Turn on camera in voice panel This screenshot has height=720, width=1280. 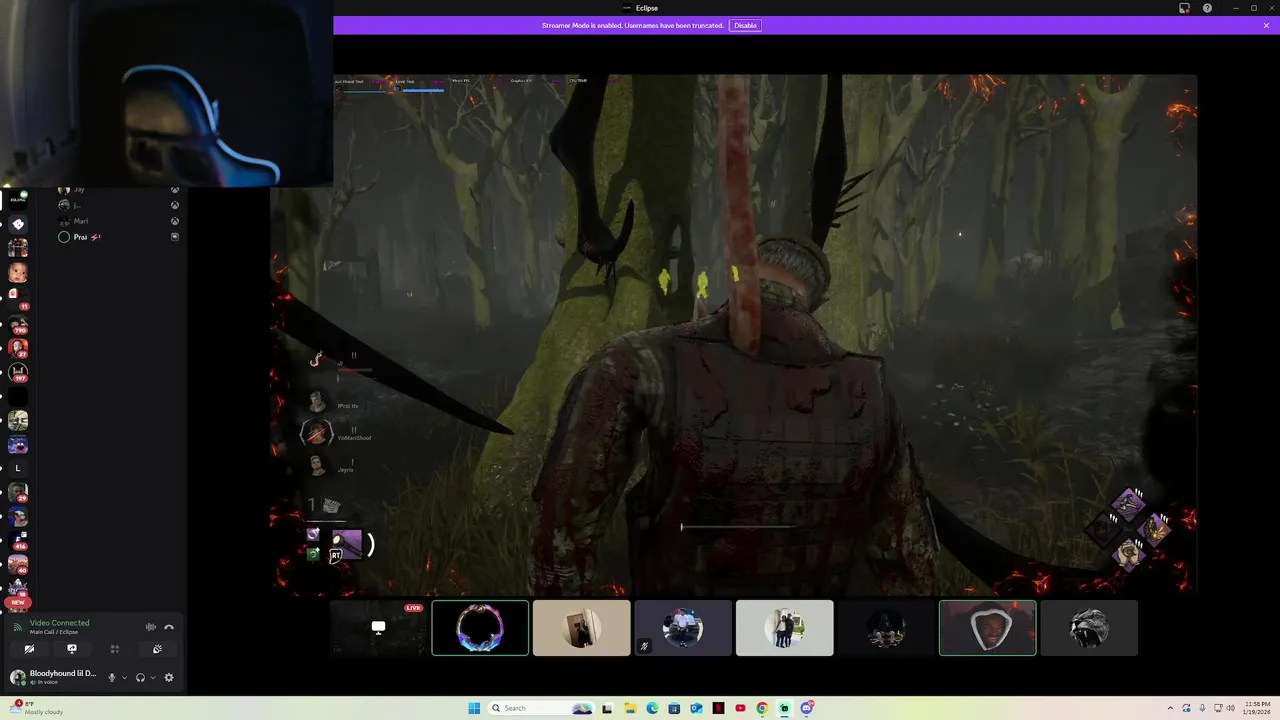pos(29,649)
